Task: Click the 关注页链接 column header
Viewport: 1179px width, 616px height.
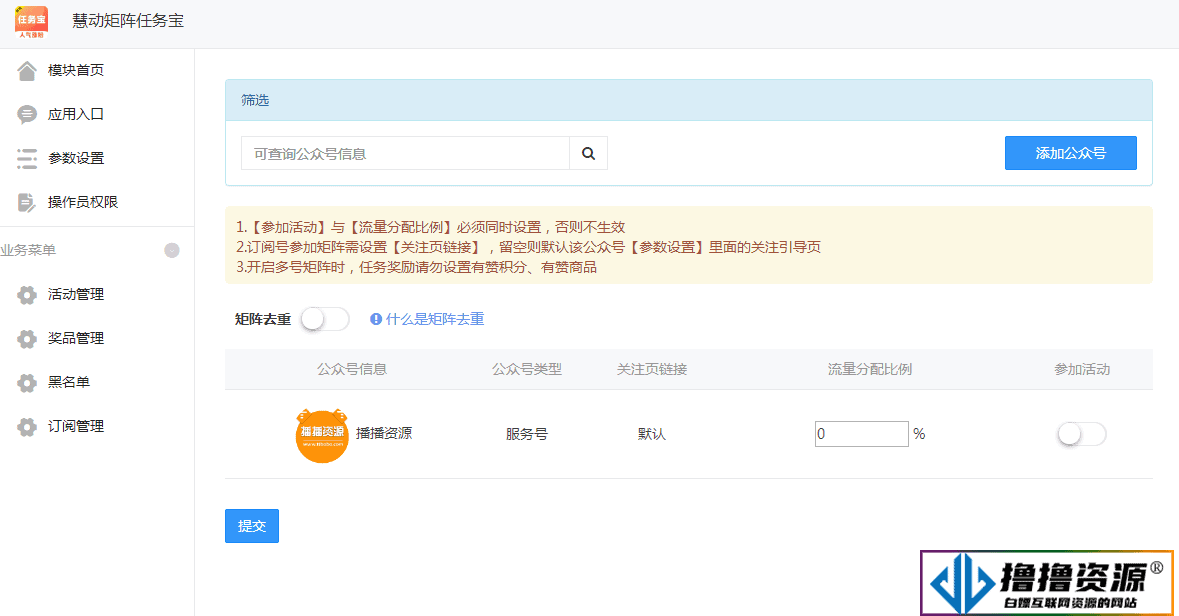Action: (x=652, y=369)
